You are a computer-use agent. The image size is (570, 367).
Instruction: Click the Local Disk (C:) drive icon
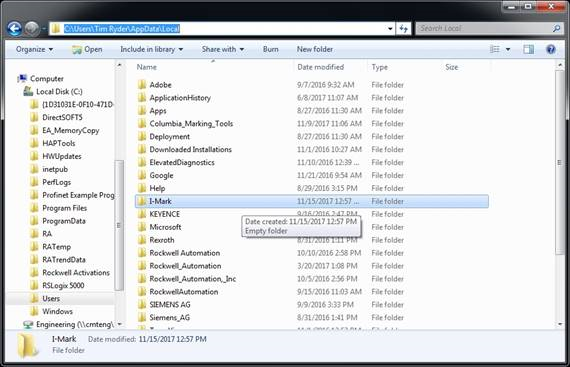[x=28, y=91]
